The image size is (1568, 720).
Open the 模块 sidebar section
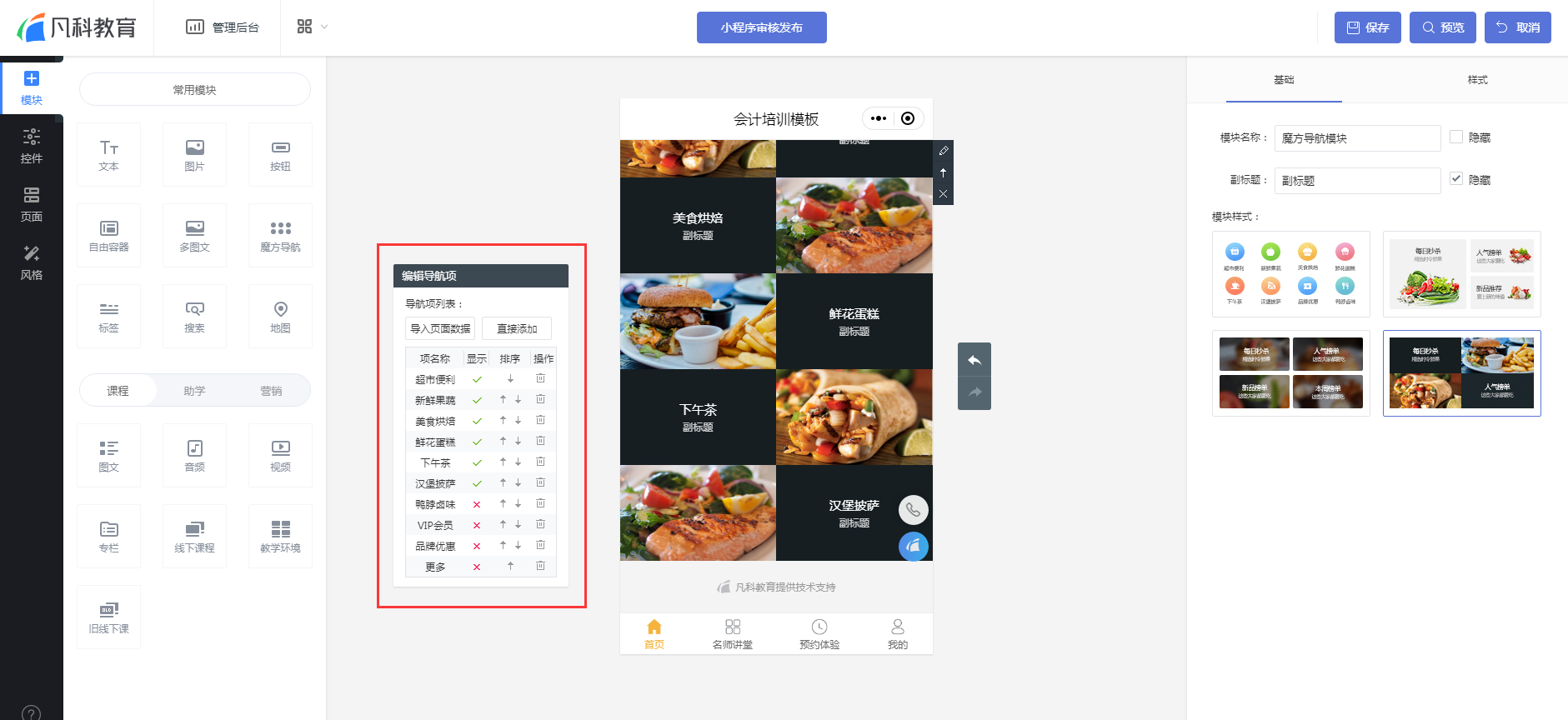tap(32, 88)
